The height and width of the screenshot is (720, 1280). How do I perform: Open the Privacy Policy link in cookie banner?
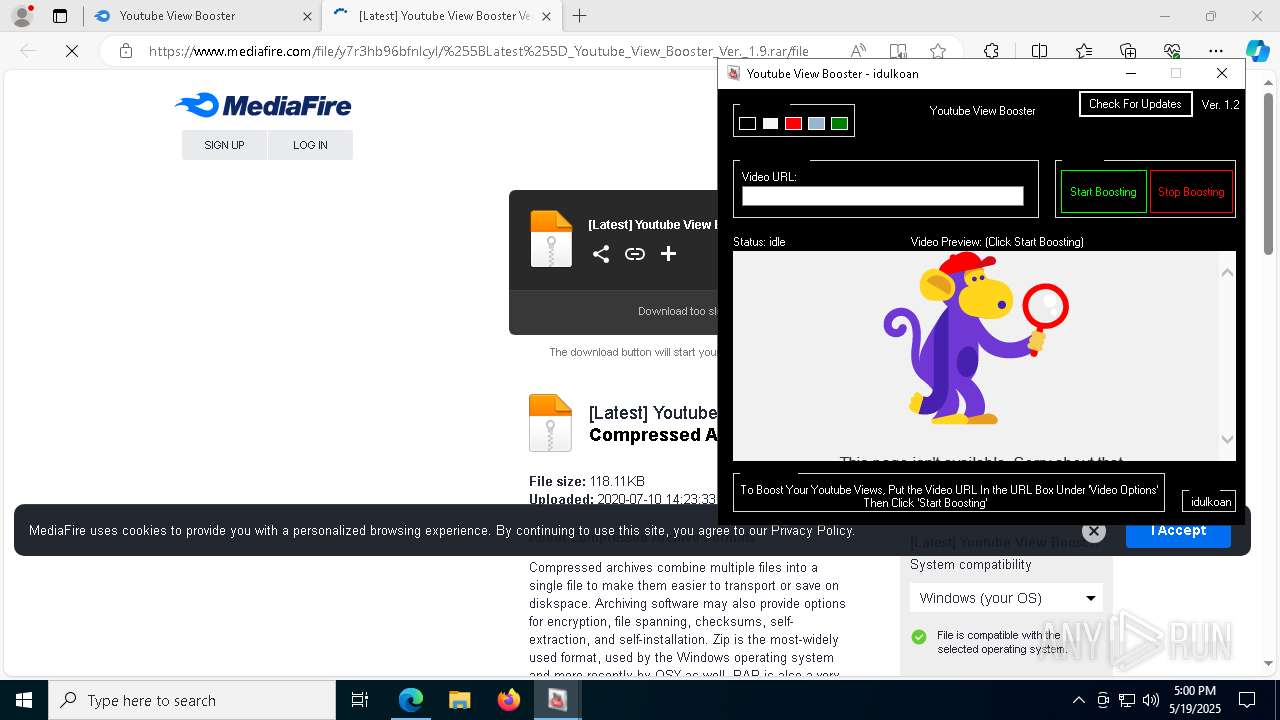pyautogui.click(x=812, y=531)
